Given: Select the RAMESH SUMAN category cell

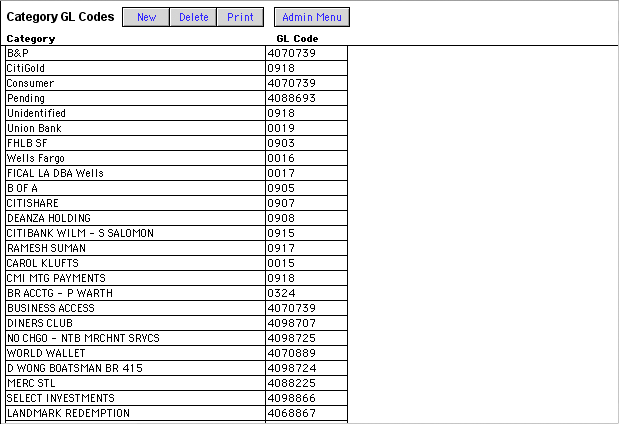Looking at the screenshot, I should pos(135,248).
